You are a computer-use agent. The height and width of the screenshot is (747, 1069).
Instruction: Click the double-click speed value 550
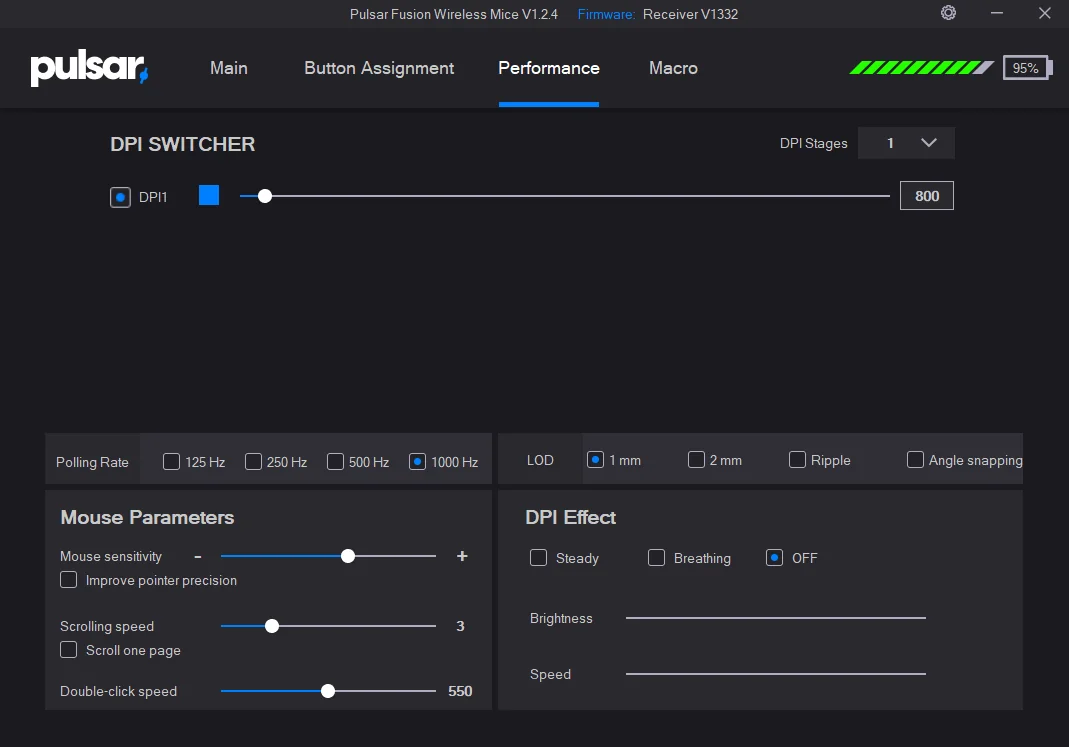coord(460,691)
